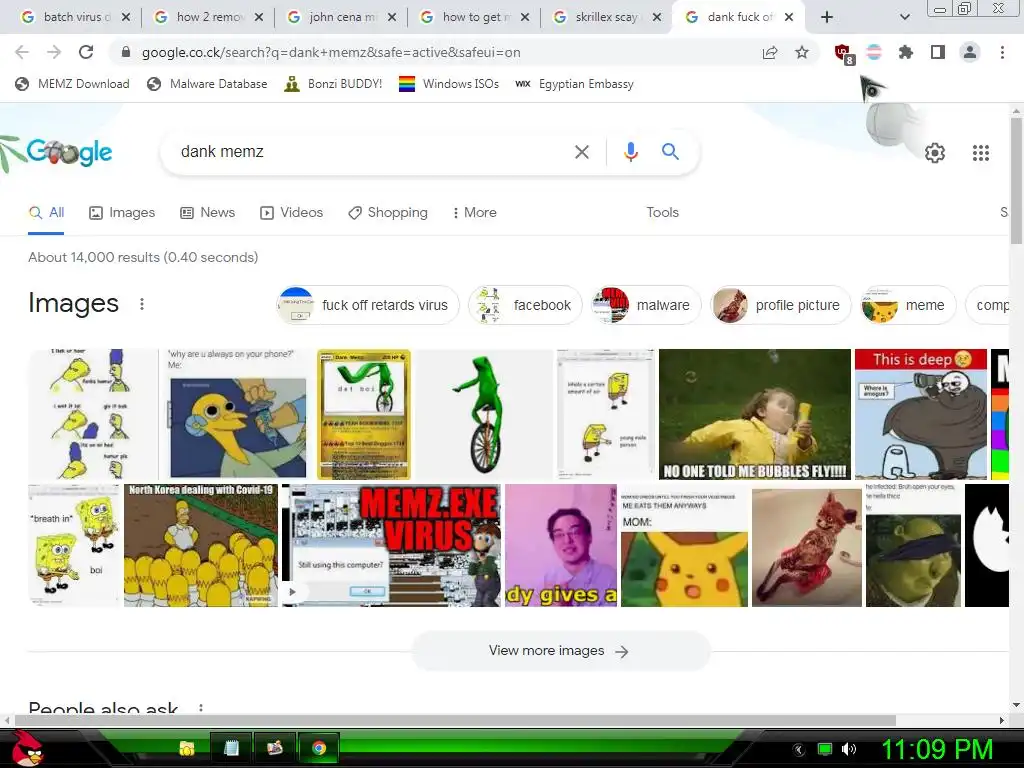Viewport: 1024px width, 768px height.
Task: Close the 'batch virus' tab
Action: coord(126,17)
